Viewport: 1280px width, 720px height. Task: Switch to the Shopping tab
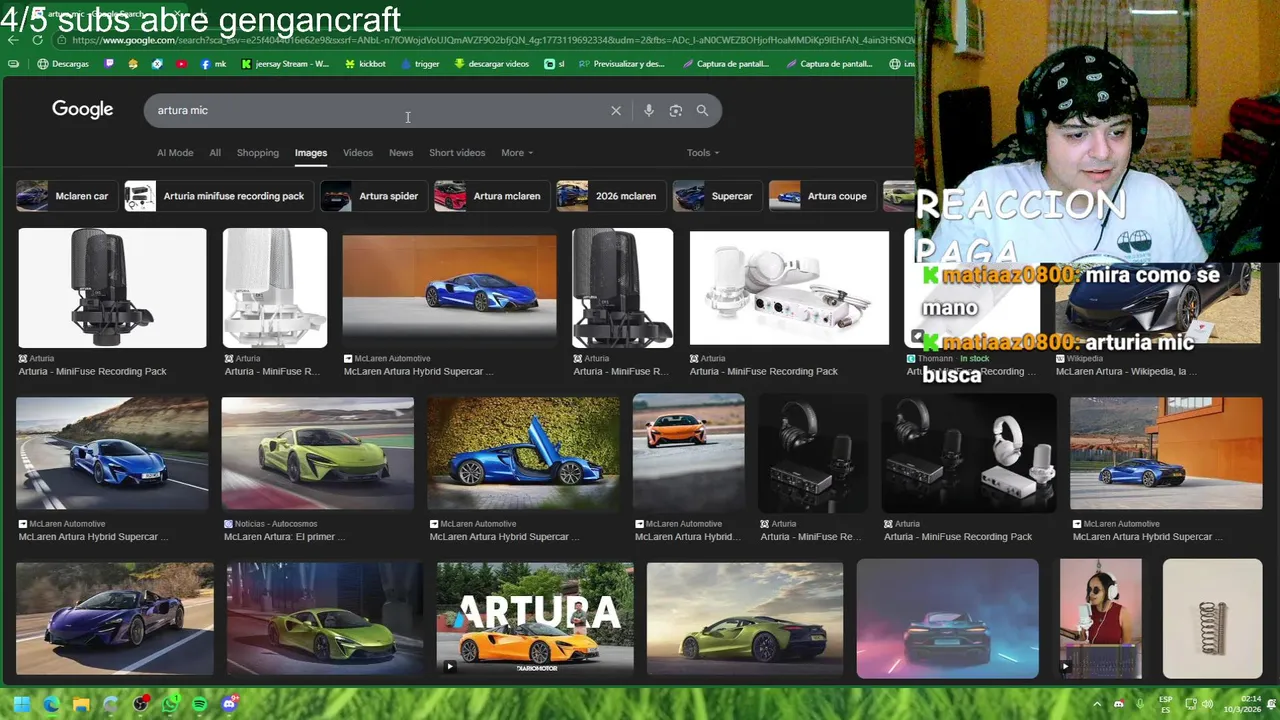(258, 153)
